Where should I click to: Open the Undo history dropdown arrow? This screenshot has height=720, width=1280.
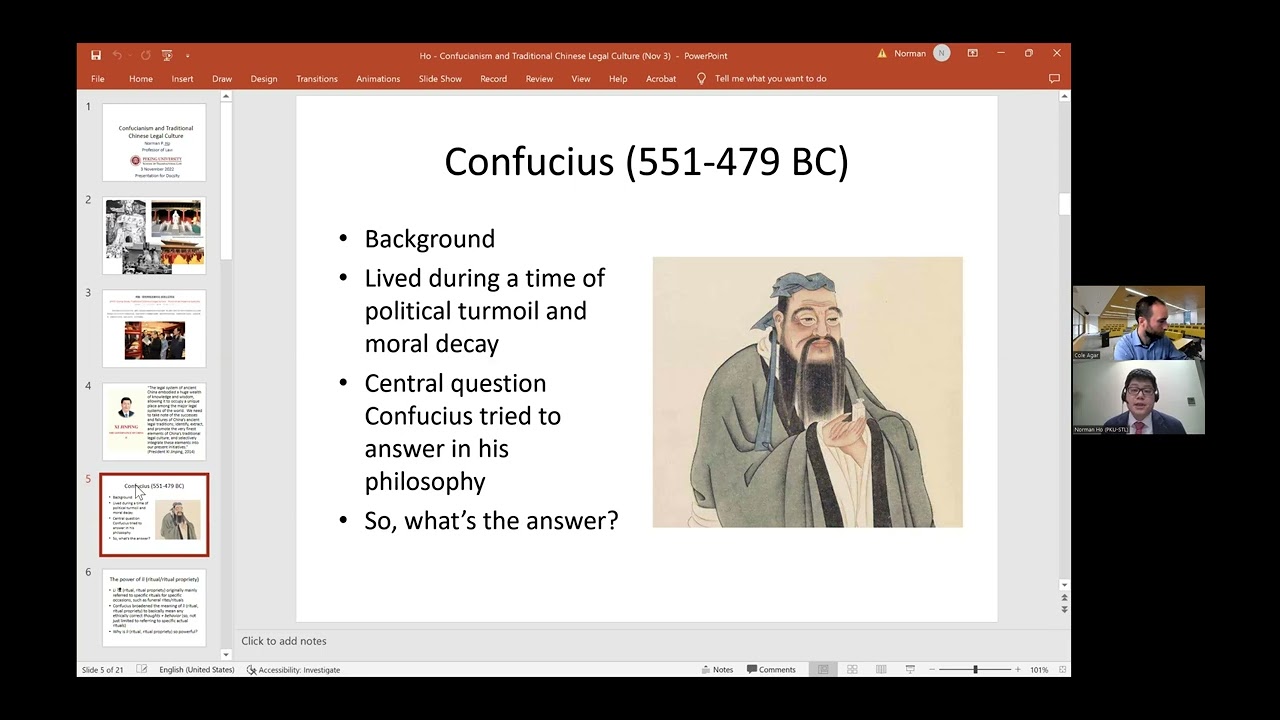coord(130,55)
